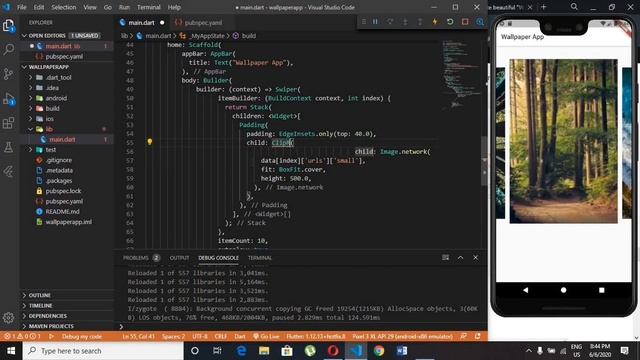The width and height of the screenshot is (640, 360).
Task: Click Step Out in debug toolbar
Action: tap(420, 22)
